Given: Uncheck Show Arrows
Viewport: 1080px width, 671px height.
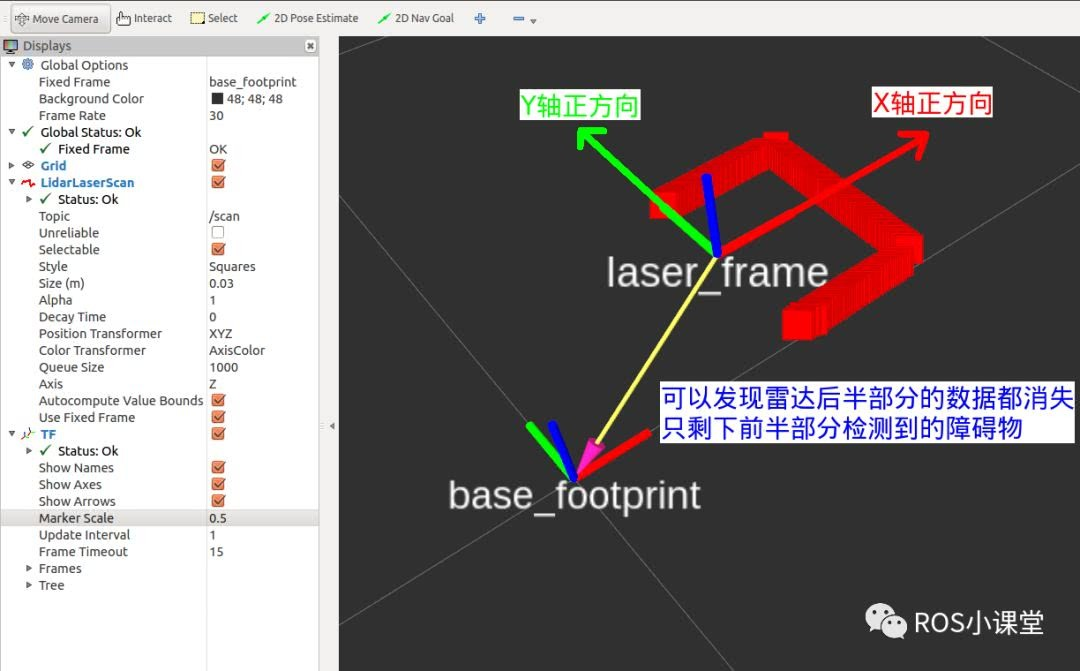Looking at the screenshot, I should click(x=218, y=501).
